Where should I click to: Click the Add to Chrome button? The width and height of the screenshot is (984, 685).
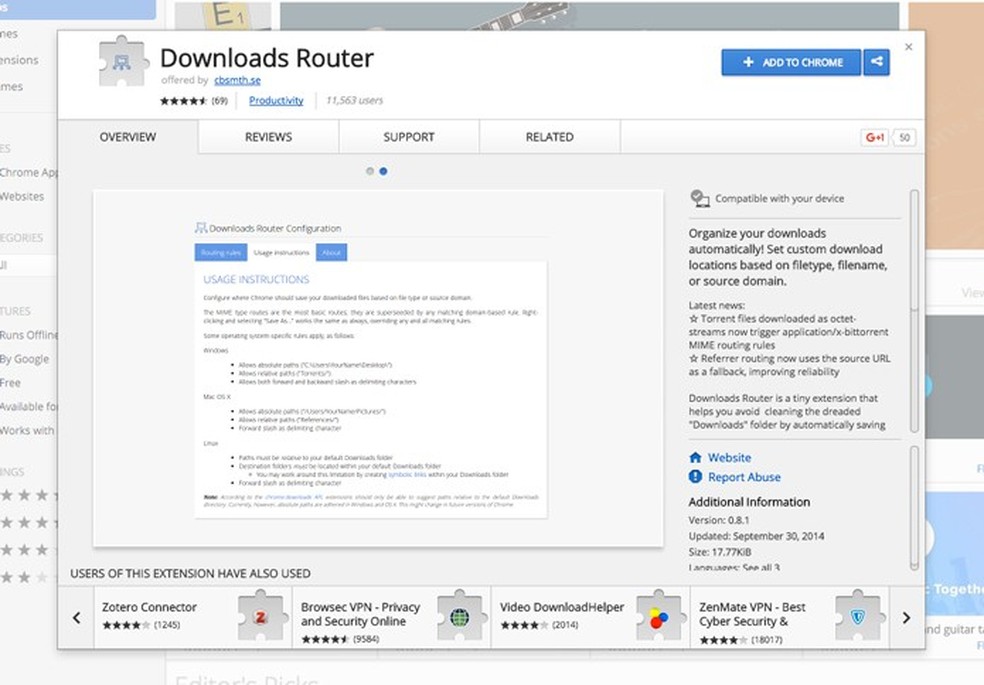(791, 62)
